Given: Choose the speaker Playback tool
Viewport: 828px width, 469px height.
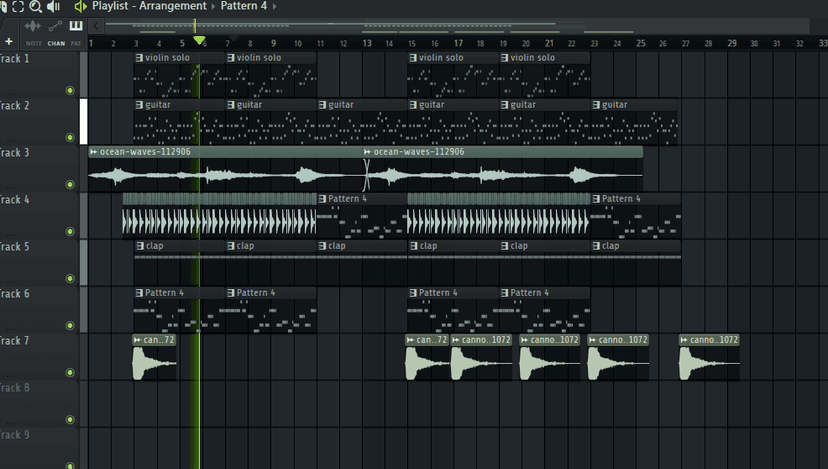Looking at the screenshot, I should [x=53, y=6].
